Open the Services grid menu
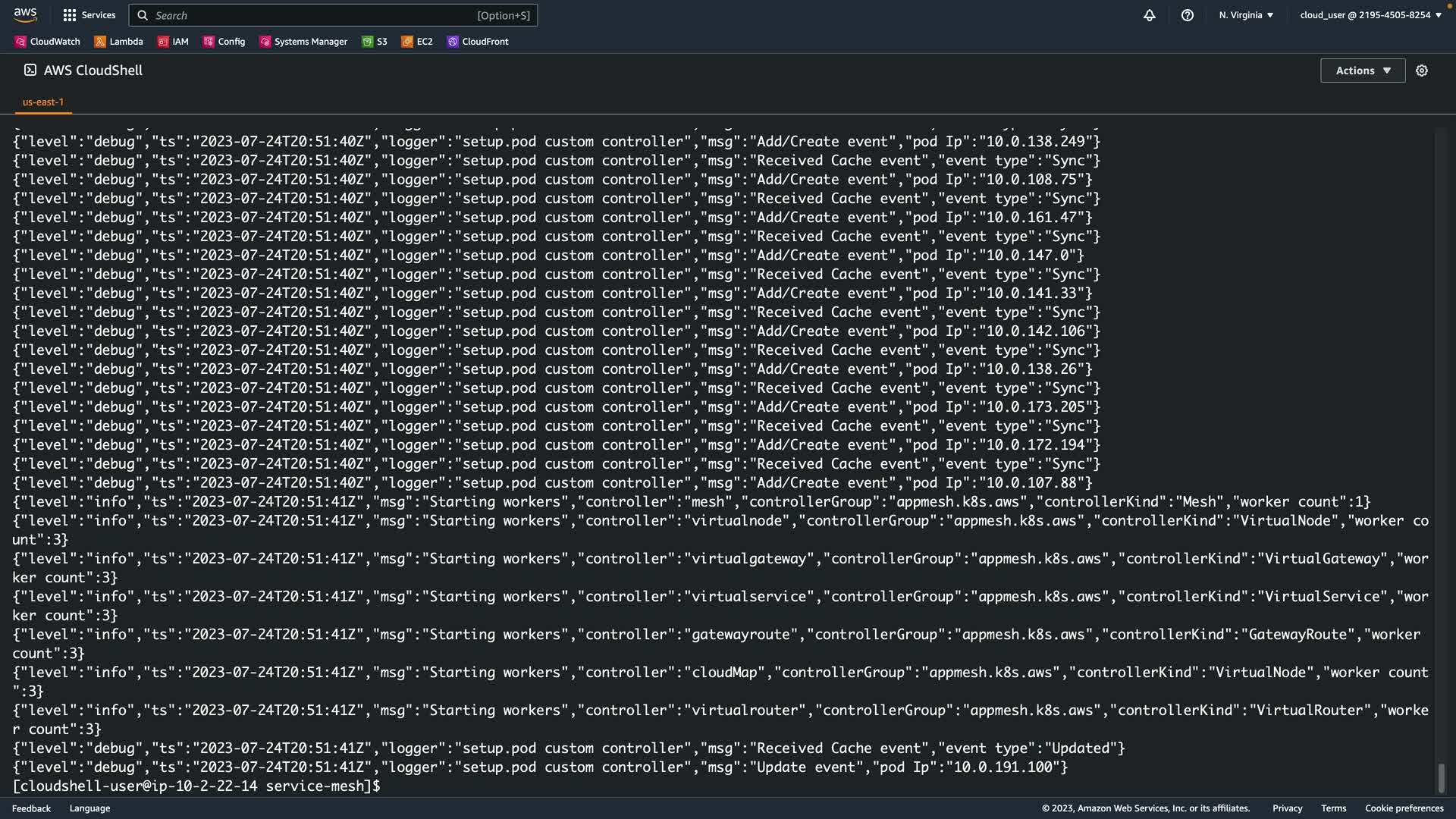Screen dimensions: 1456x819 (x=89, y=15)
